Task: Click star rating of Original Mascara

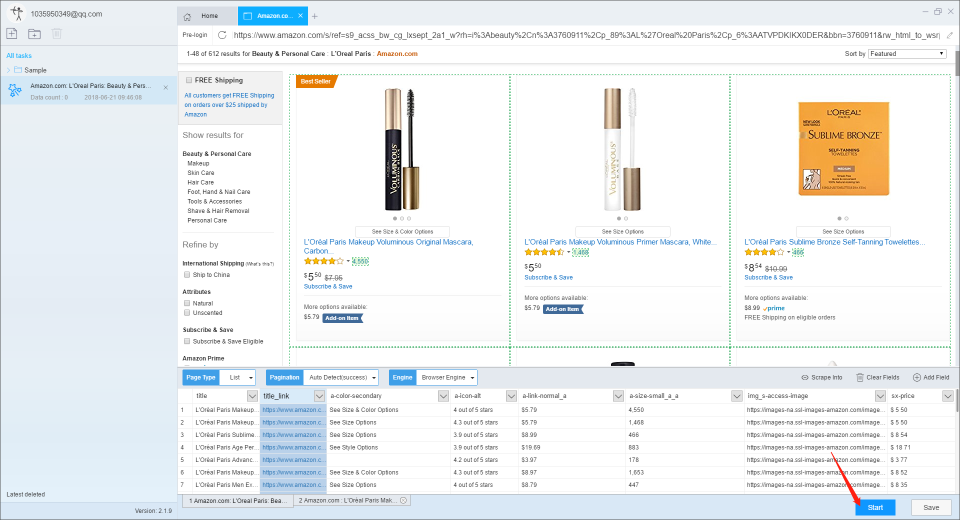Action: [324, 261]
